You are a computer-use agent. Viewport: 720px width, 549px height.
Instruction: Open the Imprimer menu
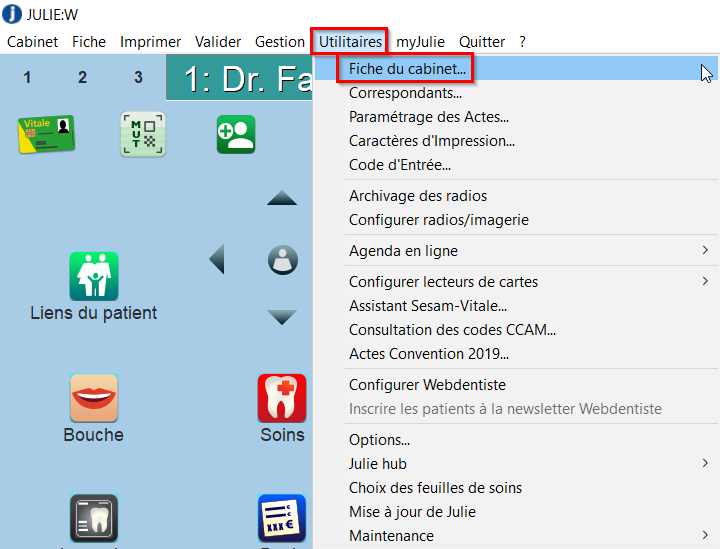click(151, 42)
